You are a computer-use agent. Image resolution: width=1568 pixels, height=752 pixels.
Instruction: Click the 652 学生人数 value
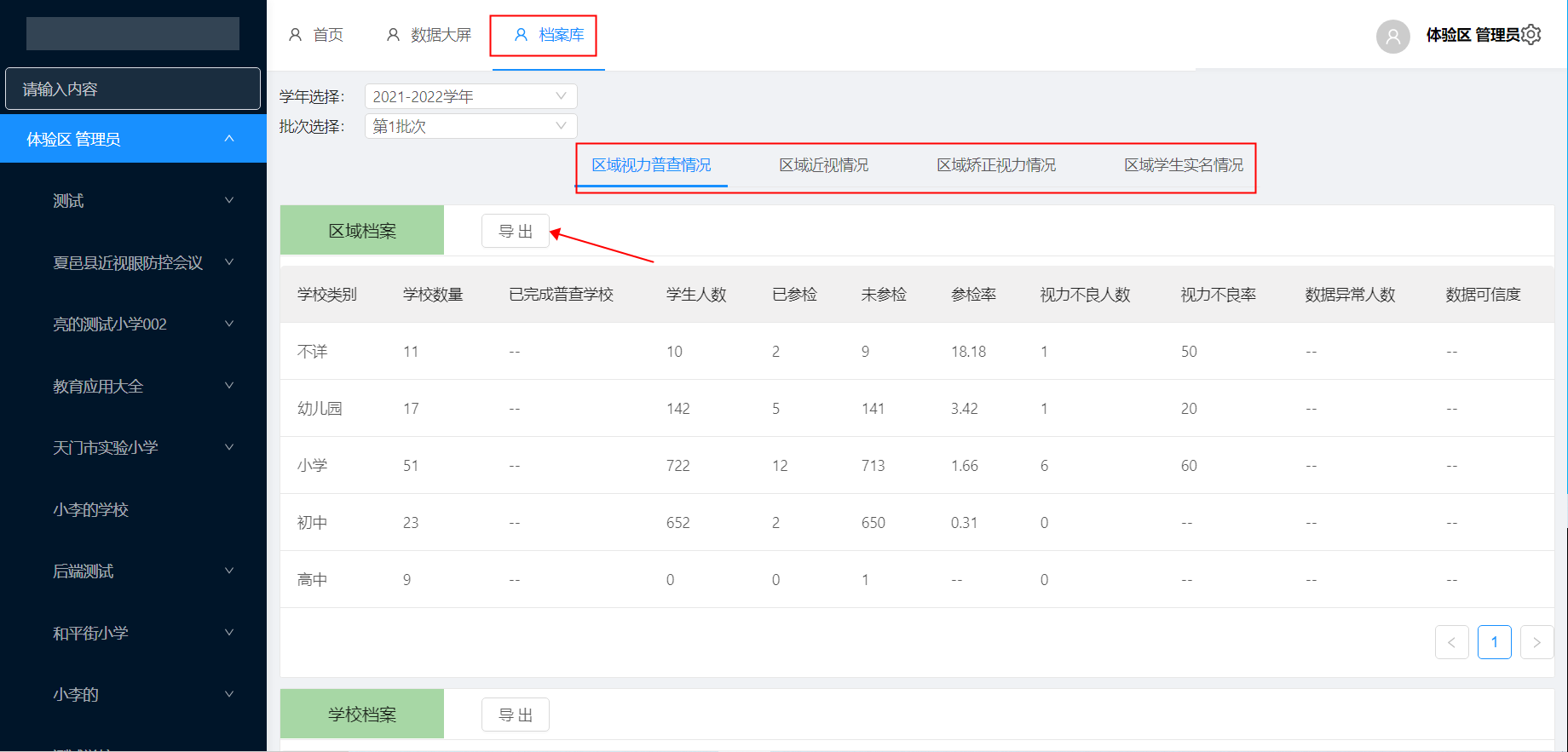point(678,523)
